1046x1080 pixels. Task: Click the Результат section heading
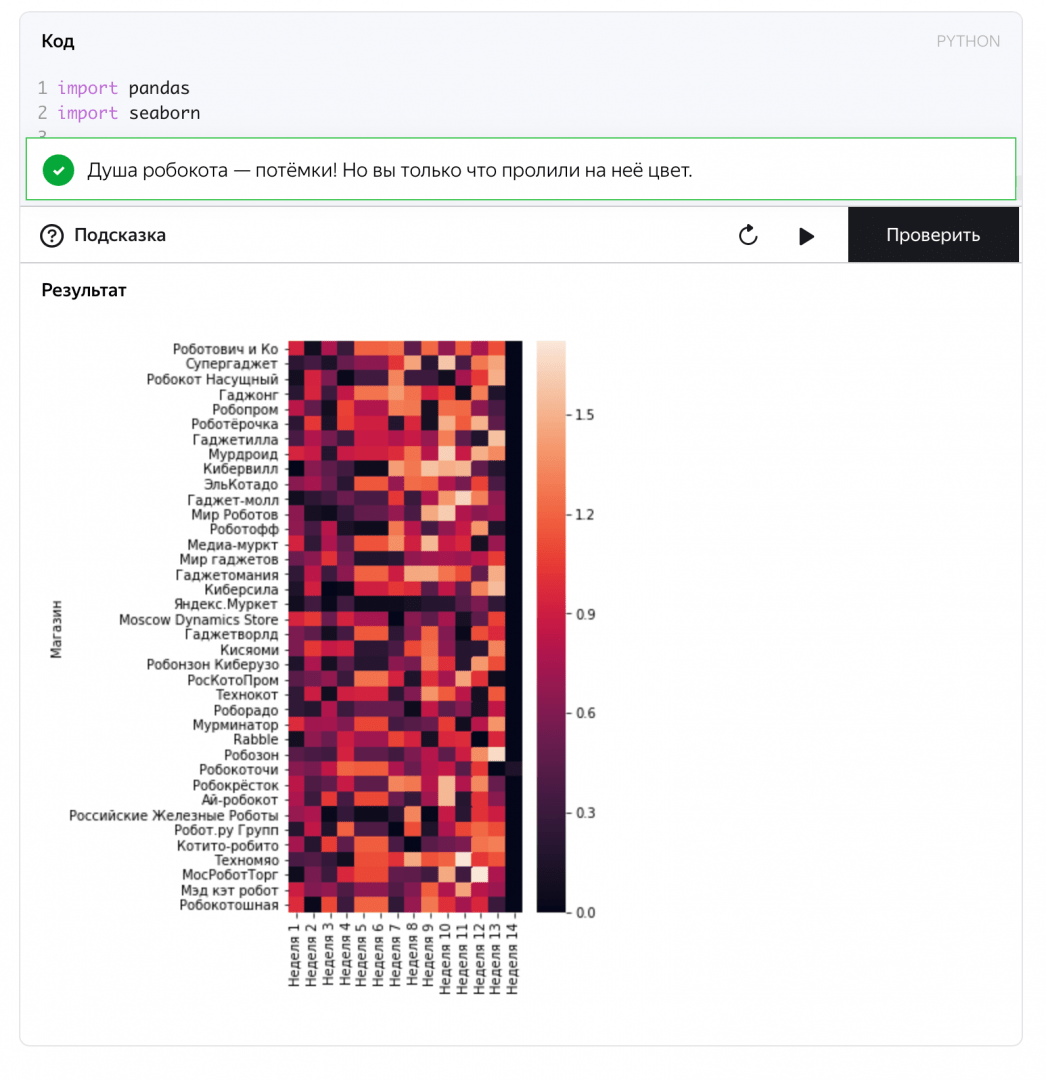(x=84, y=290)
